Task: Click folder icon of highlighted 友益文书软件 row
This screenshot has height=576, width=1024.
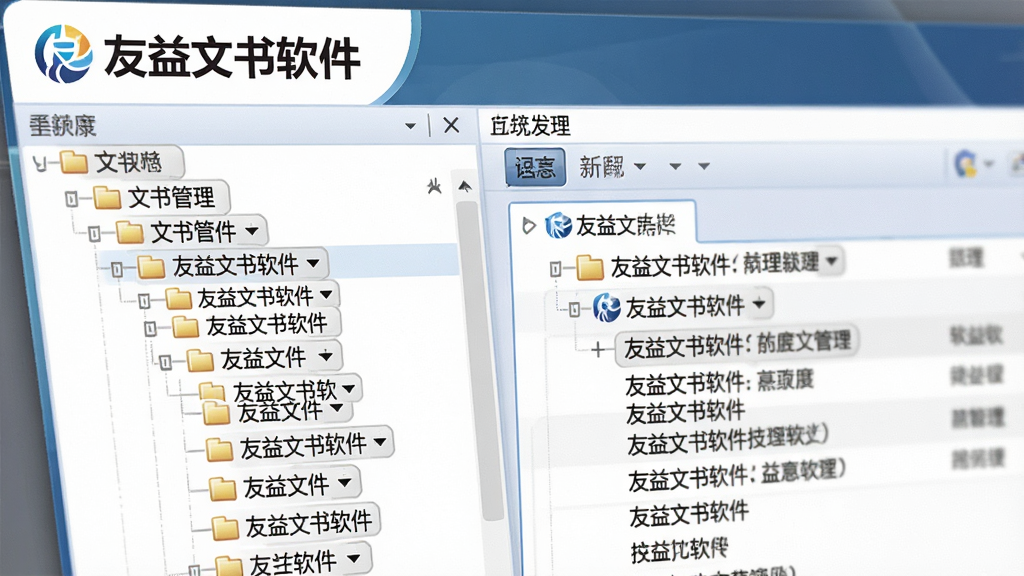Action: coord(151,267)
